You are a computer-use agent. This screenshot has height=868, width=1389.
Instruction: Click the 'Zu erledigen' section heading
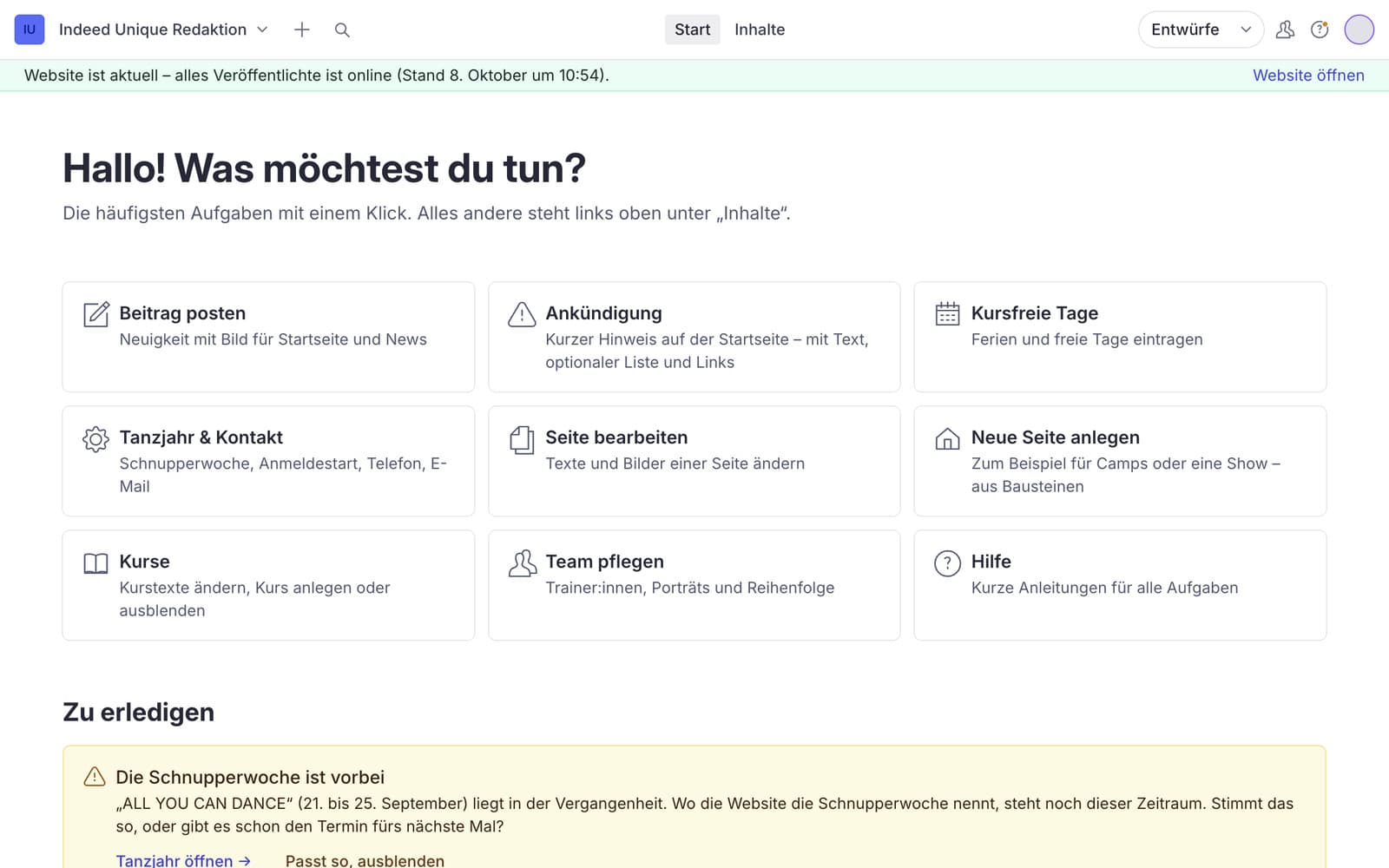[138, 712]
